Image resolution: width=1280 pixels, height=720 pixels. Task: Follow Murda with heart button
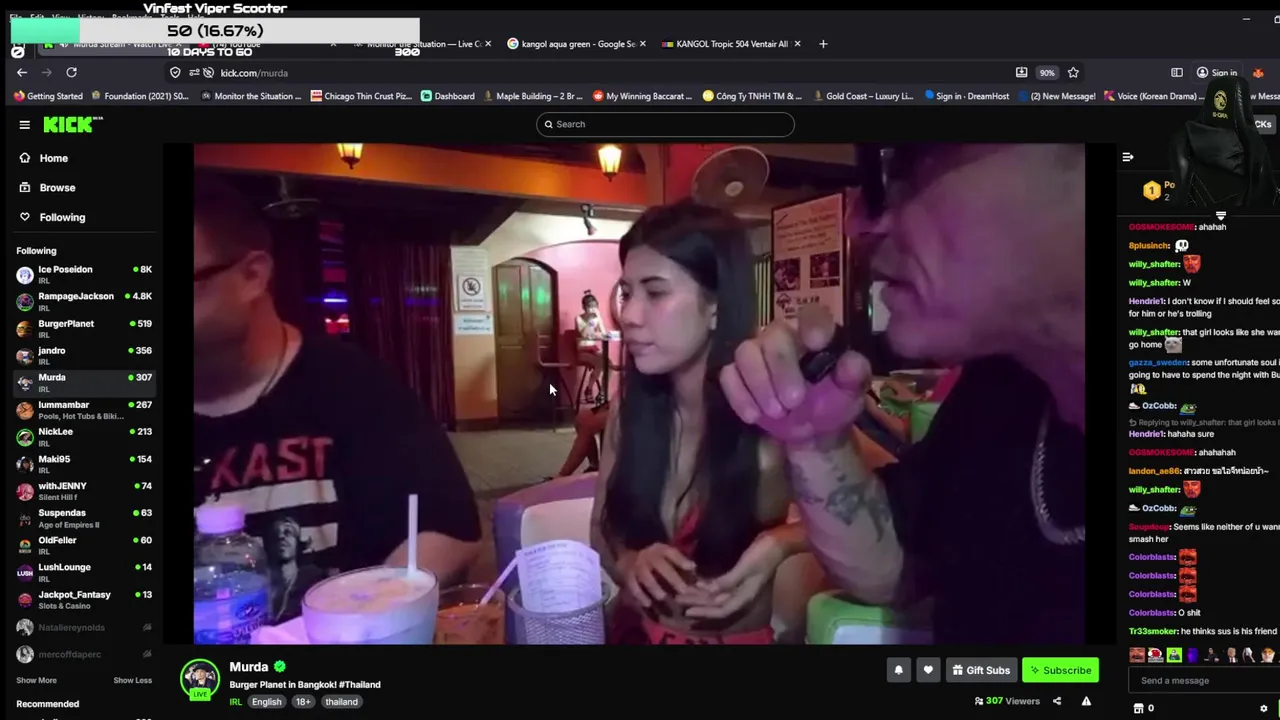point(928,670)
